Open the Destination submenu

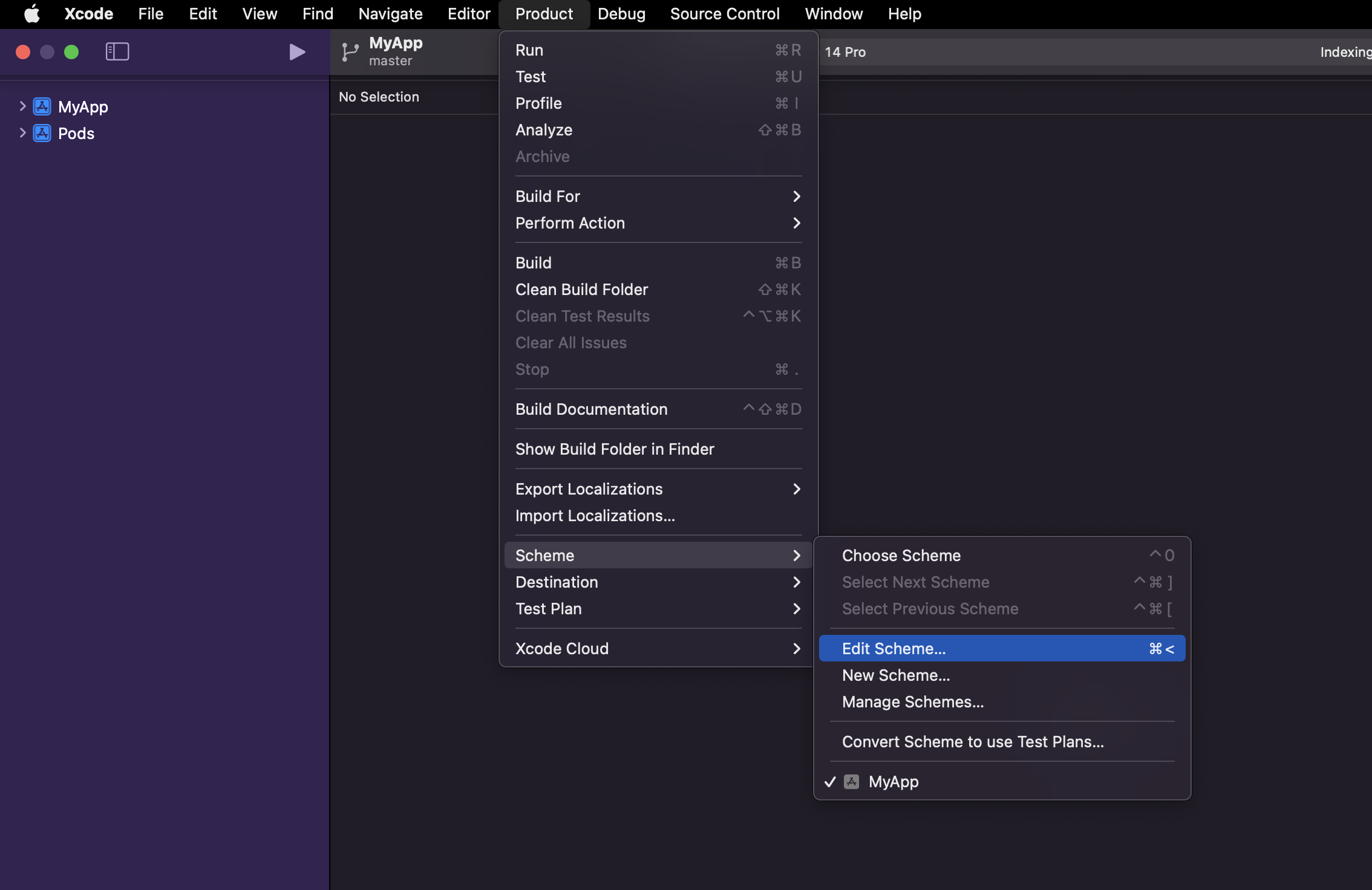[x=658, y=582]
